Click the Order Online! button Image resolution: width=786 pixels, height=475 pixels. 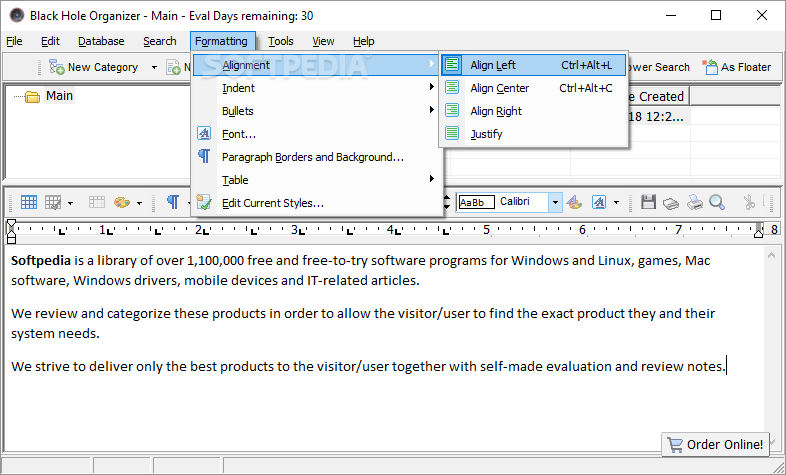click(715, 444)
